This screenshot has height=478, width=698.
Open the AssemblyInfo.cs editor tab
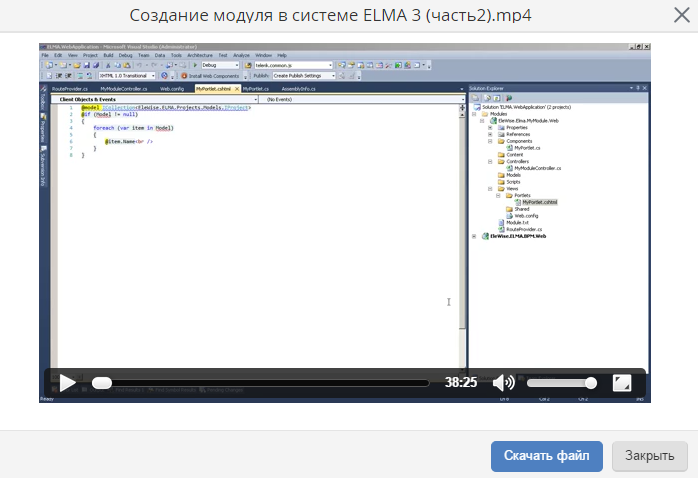(x=298, y=88)
